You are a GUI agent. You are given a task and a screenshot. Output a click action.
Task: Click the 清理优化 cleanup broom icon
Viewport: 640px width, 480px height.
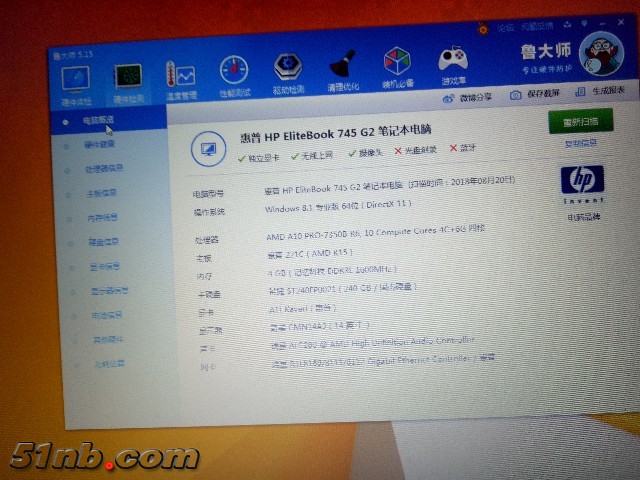pyautogui.click(x=342, y=68)
